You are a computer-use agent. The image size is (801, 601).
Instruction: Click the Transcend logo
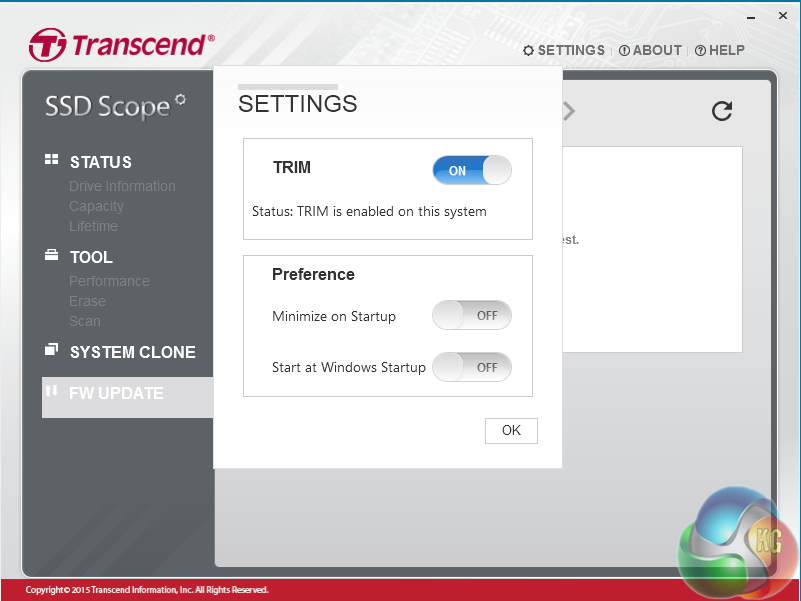[122, 45]
